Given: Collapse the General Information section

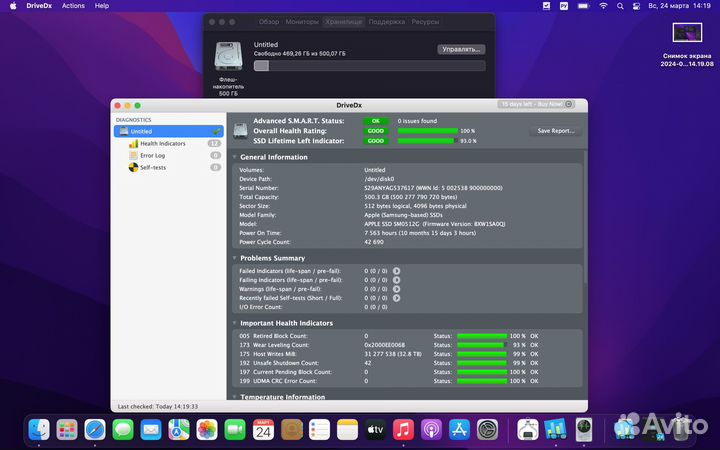Looking at the screenshot, I should [x=235, y=157].
